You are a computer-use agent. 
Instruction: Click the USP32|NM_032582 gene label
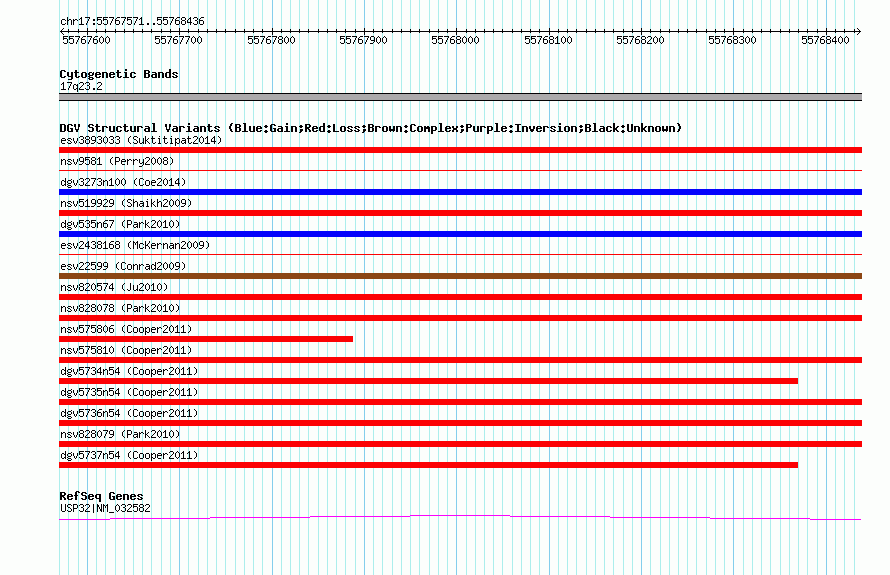(105, 508)
